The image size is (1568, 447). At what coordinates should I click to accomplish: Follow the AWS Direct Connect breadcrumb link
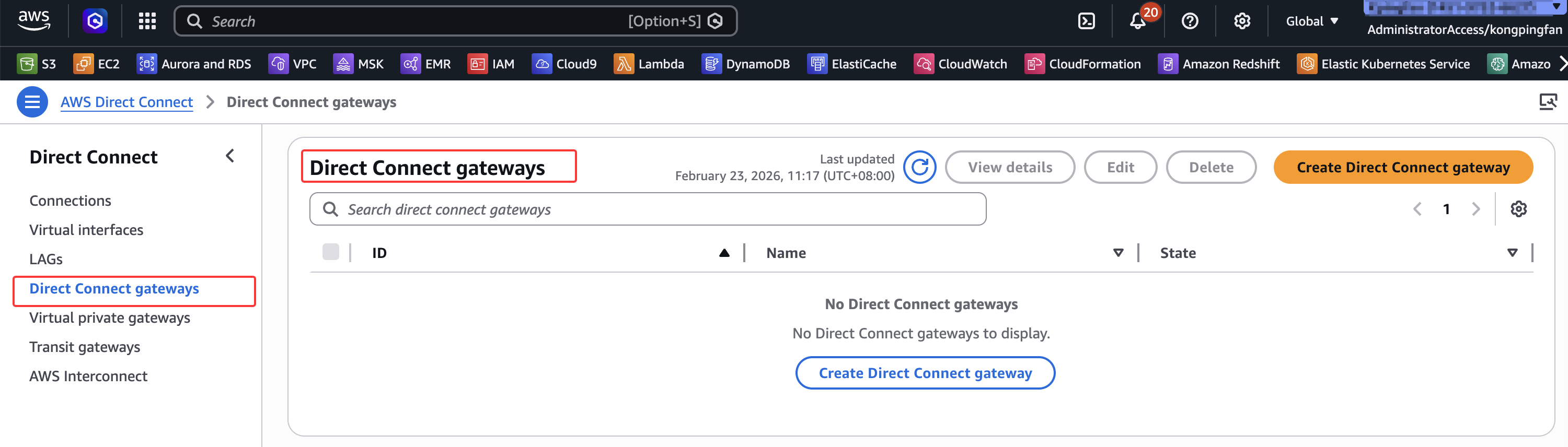[x=126, y=102]
